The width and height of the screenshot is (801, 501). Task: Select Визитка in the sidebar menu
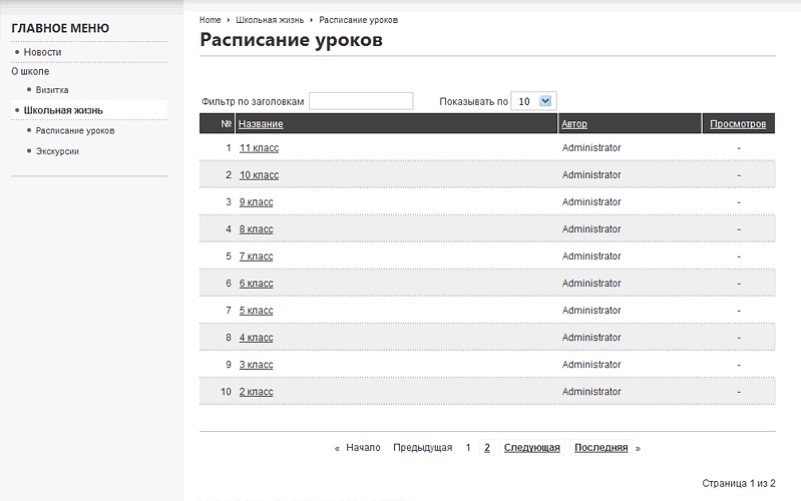pos(52,90)
